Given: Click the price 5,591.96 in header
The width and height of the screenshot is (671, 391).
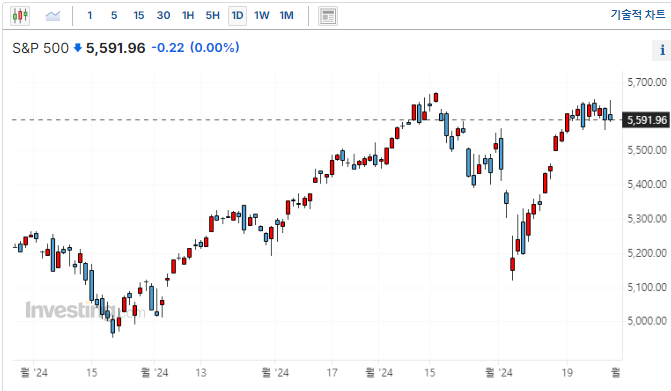Looking at the screenshot, I should pyautogui.click(x=116, y=48).
